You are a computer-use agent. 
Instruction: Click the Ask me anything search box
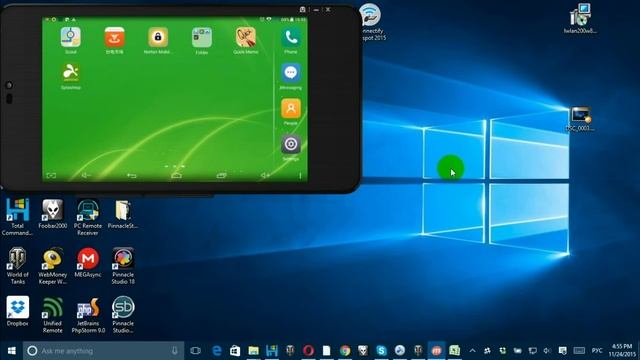click(104, 351)
